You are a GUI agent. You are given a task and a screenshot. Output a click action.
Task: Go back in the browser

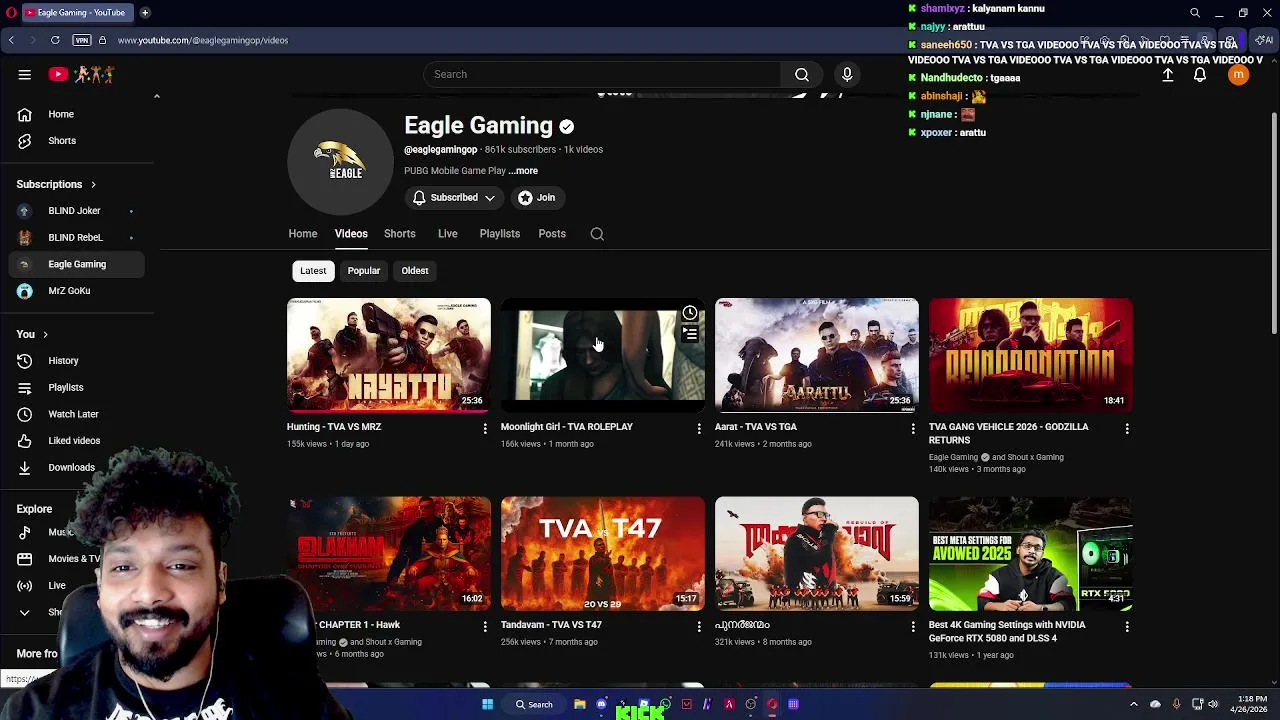click(11, 40)
